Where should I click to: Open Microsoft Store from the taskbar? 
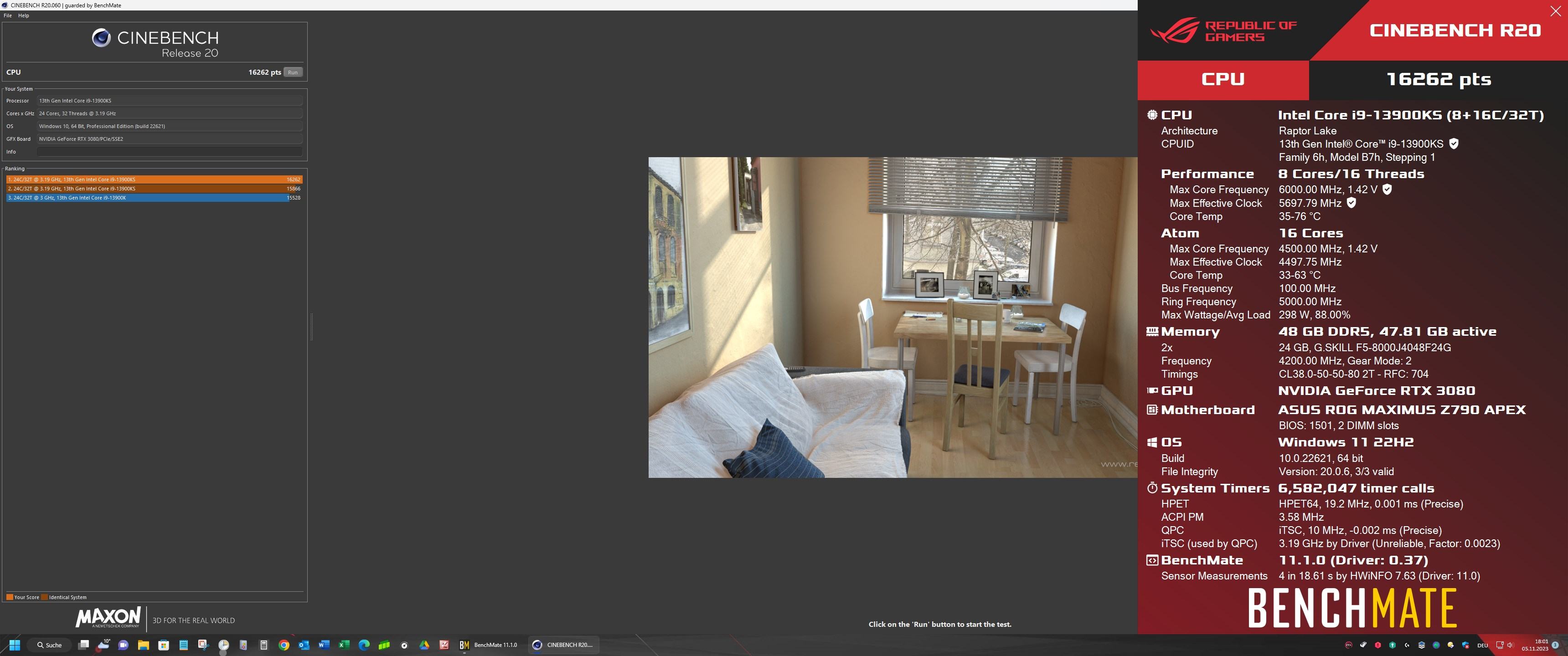click(163, 645)
